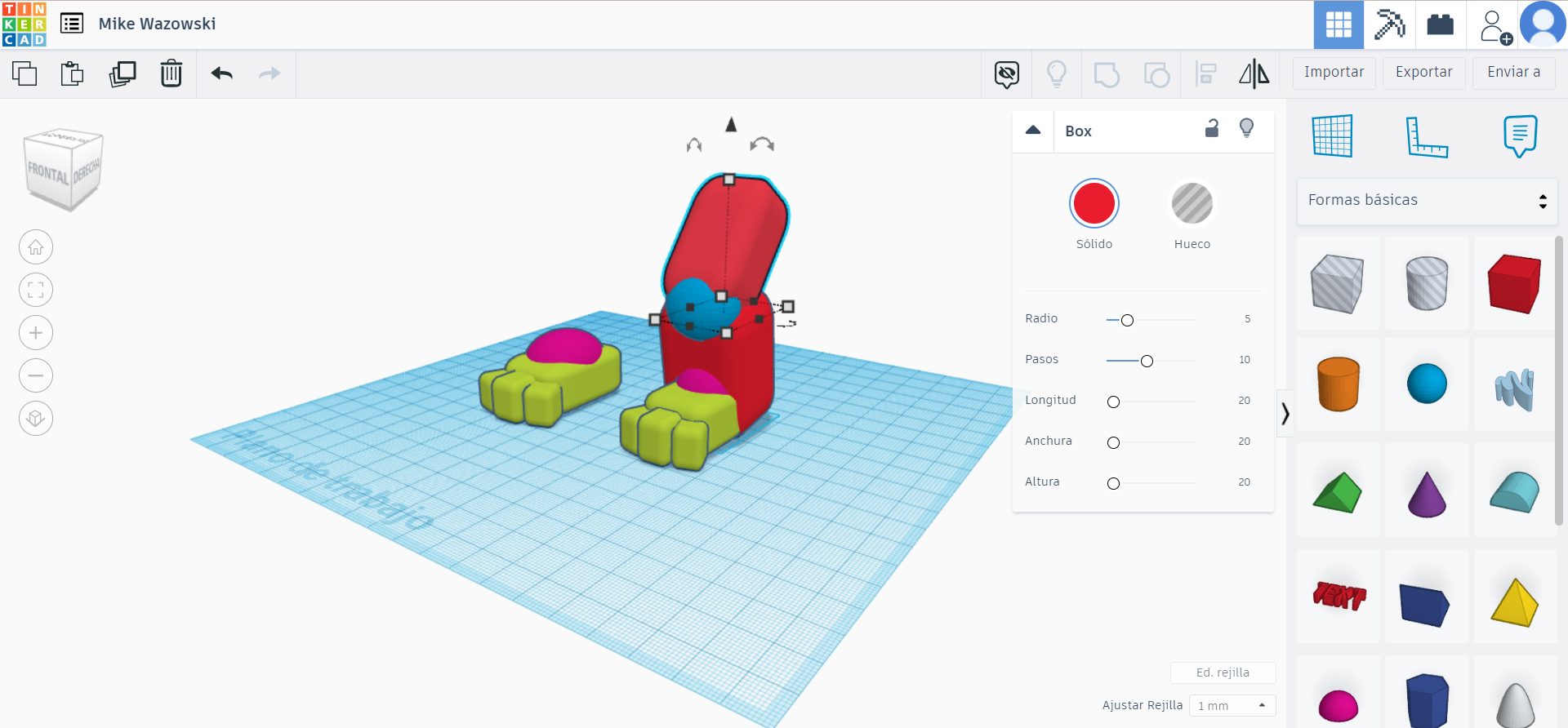Switch to Blocks pickaxe view
This screenshot has height=728, width=1568.
pos(1389,24)
